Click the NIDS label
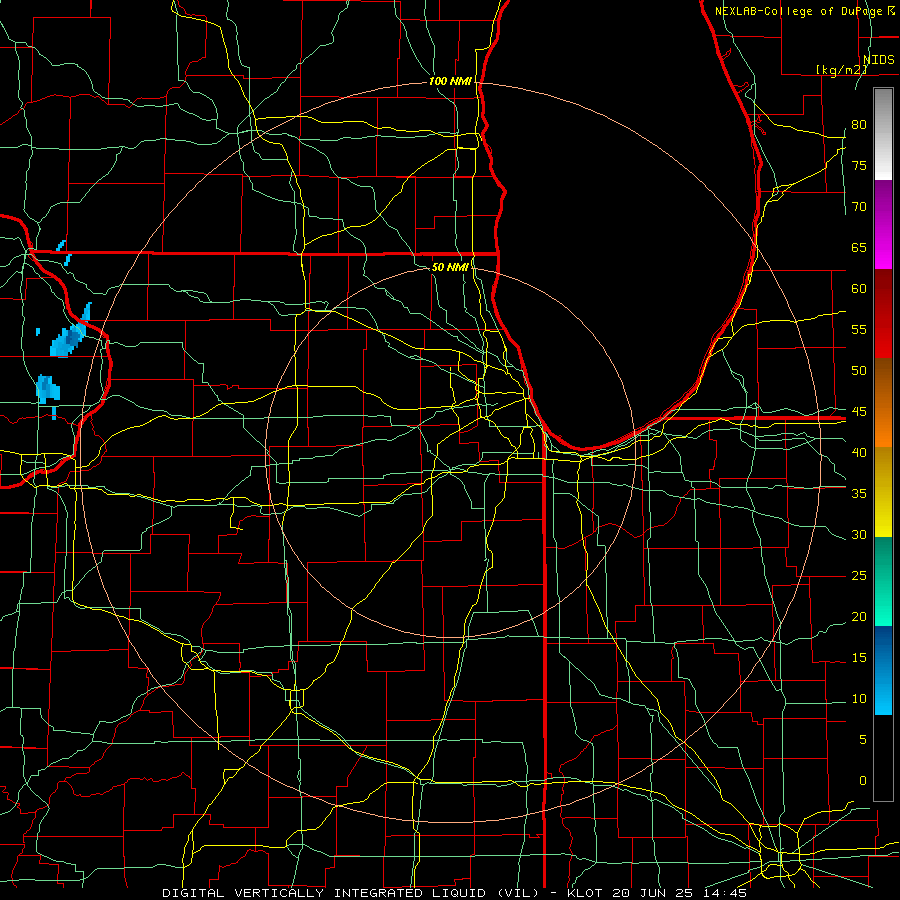Viewport: 900px width, 900px height. [x=879, y=60]
